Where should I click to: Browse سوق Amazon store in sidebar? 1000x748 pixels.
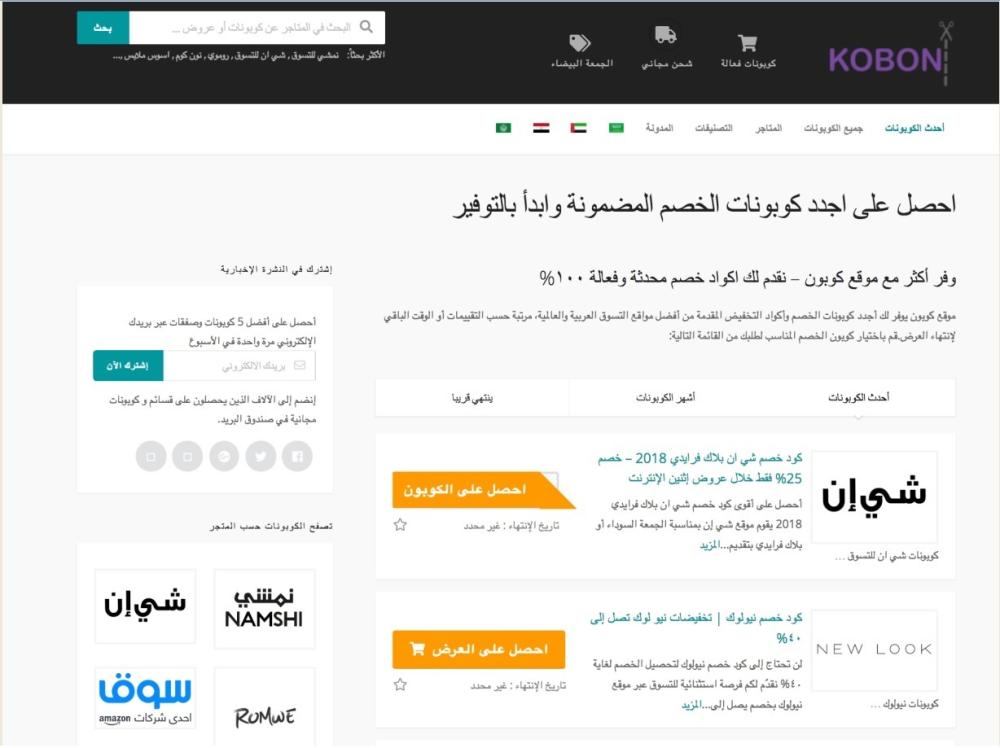click(145, 698)
